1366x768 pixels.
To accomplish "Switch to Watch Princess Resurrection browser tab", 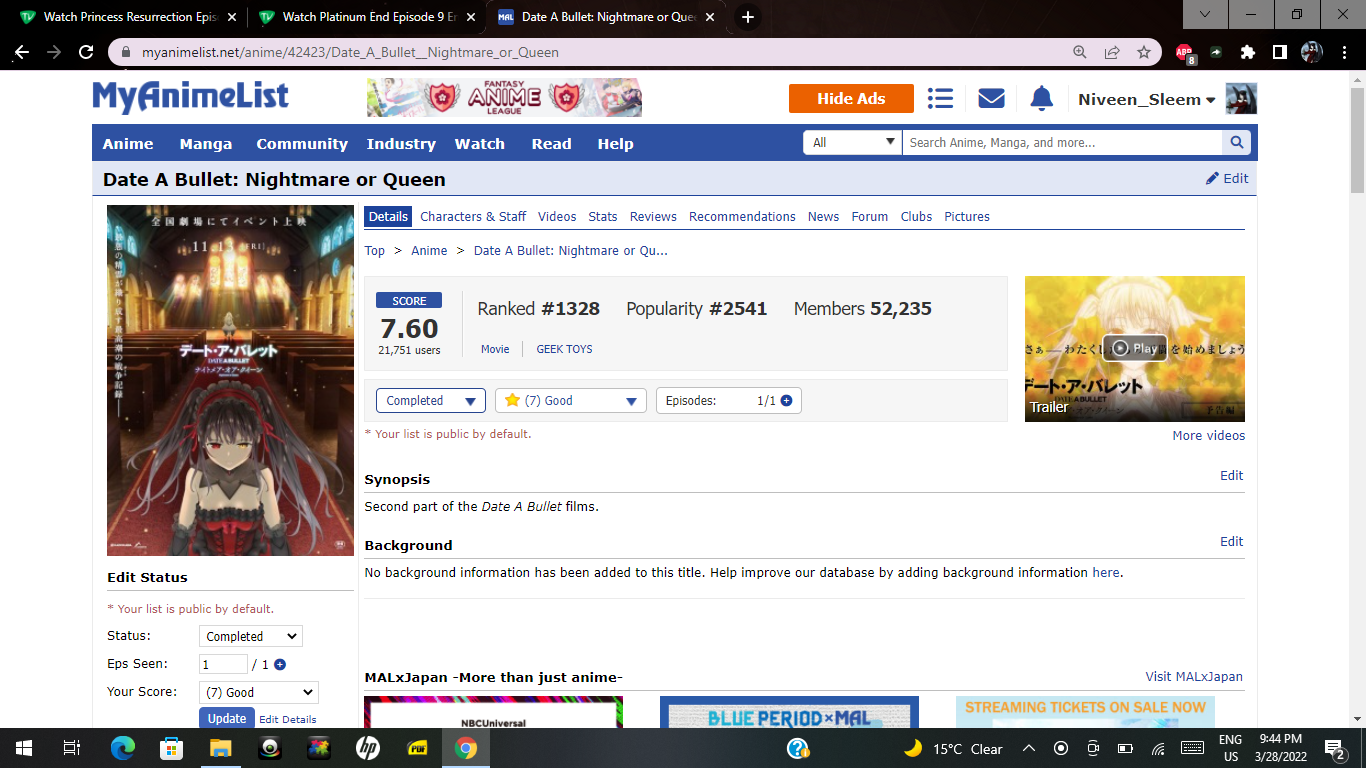I will 127,17.
